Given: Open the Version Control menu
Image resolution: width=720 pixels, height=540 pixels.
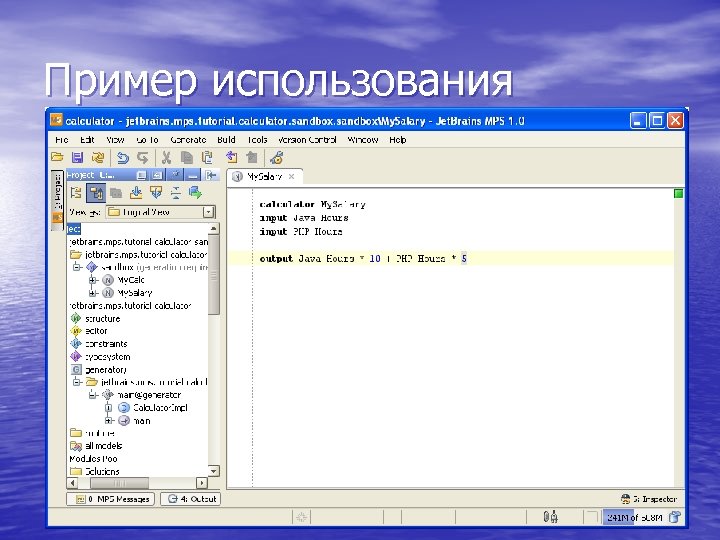Looking at the screenshot, I should tap(307, 140).
